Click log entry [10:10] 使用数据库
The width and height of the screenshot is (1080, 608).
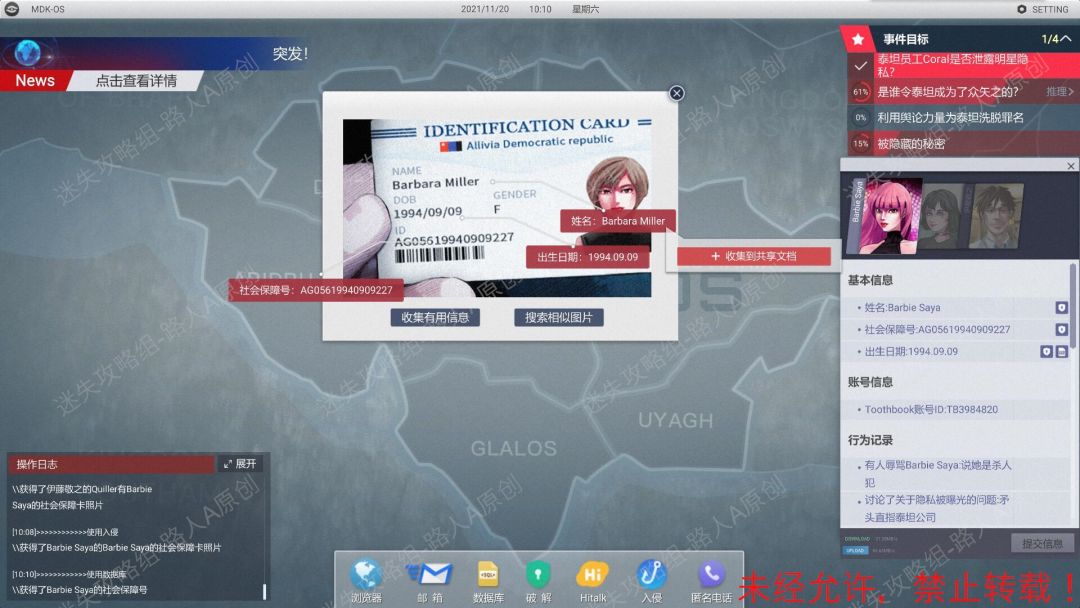(x=69, y=574)
